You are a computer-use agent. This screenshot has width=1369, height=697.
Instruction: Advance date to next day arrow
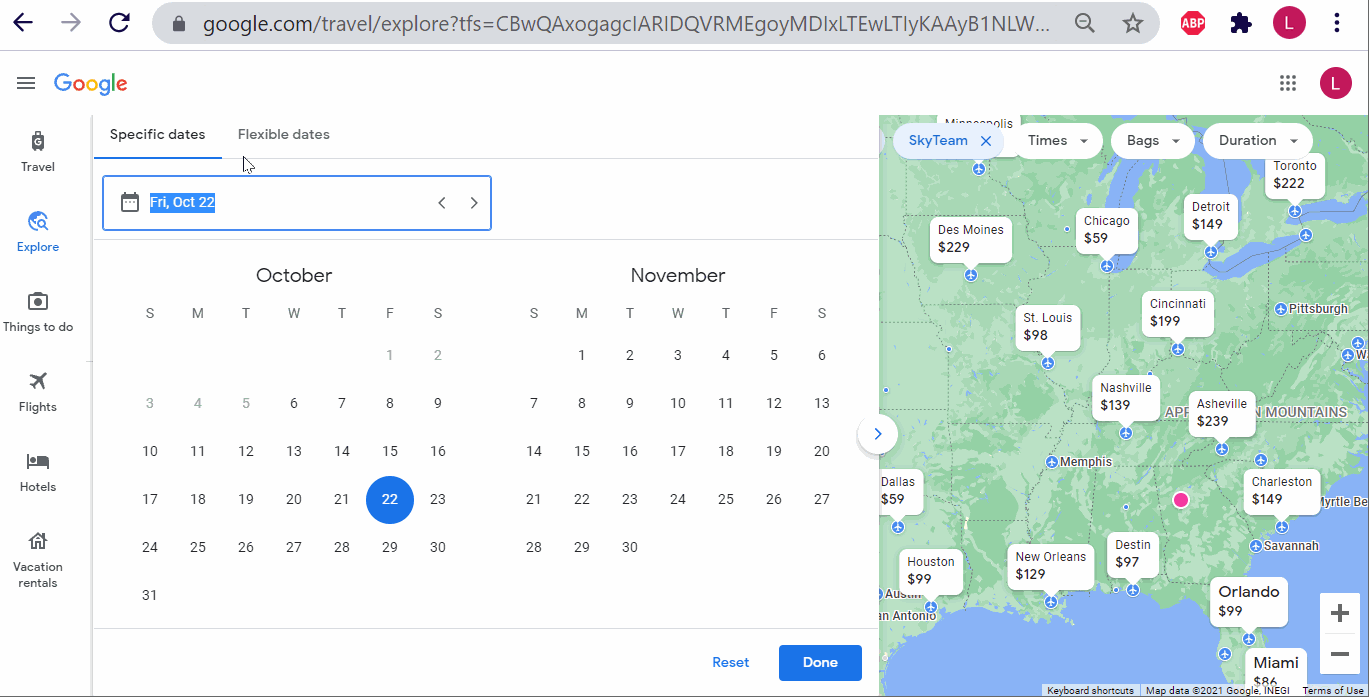point(474,203)
